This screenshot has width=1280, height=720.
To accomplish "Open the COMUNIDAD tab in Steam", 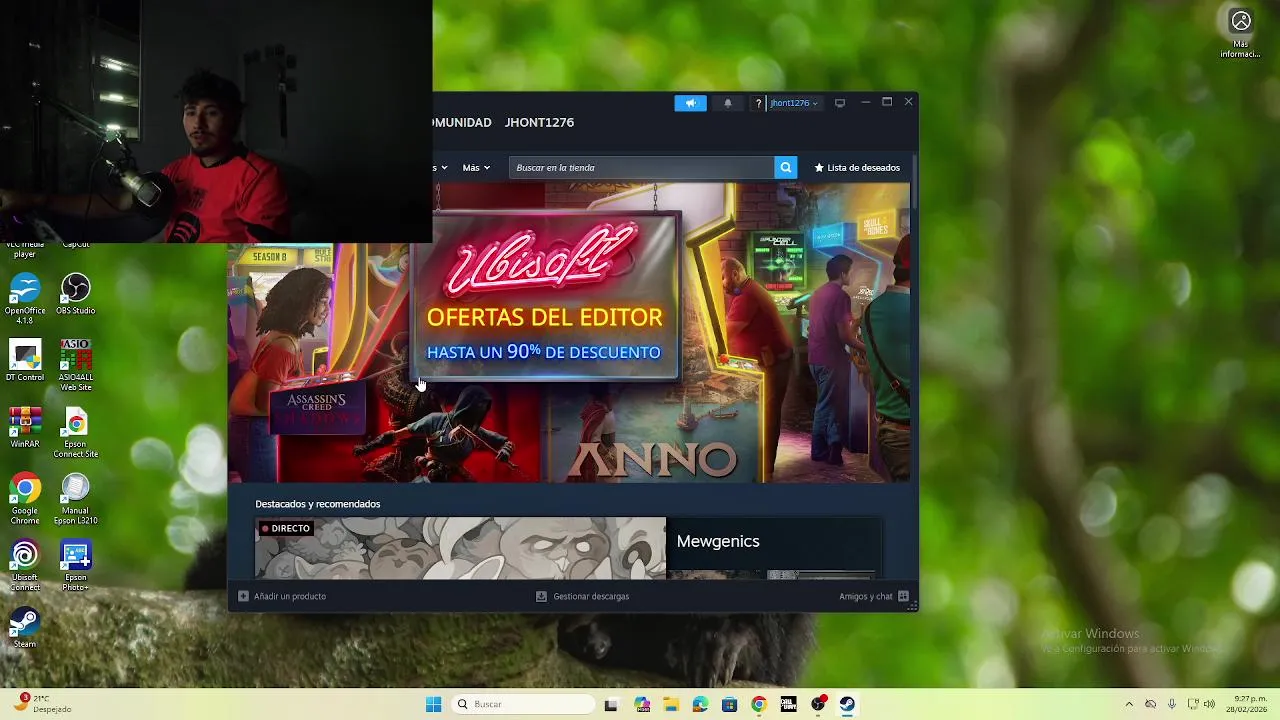I will 462,122.
